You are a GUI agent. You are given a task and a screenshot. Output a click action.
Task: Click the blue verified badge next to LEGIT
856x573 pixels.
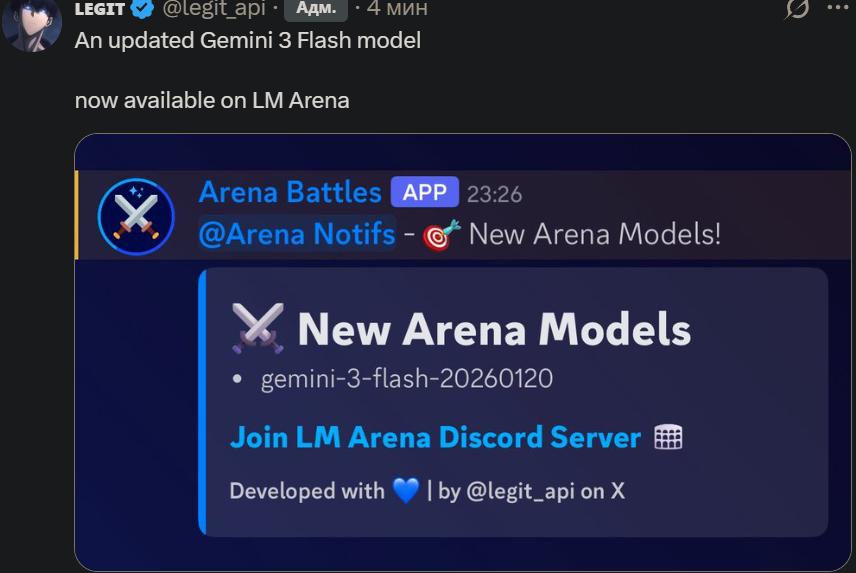coord(143,8)
